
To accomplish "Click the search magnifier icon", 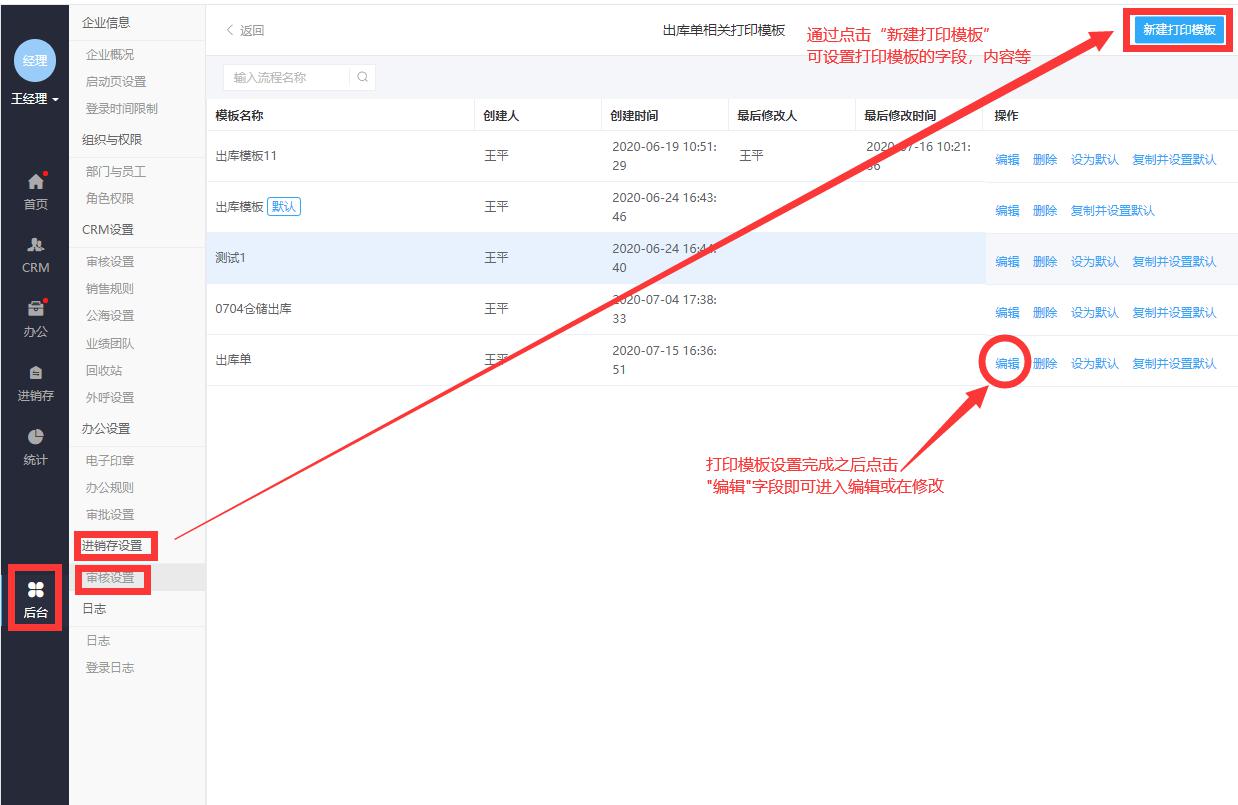I will [x=362, y=77].
